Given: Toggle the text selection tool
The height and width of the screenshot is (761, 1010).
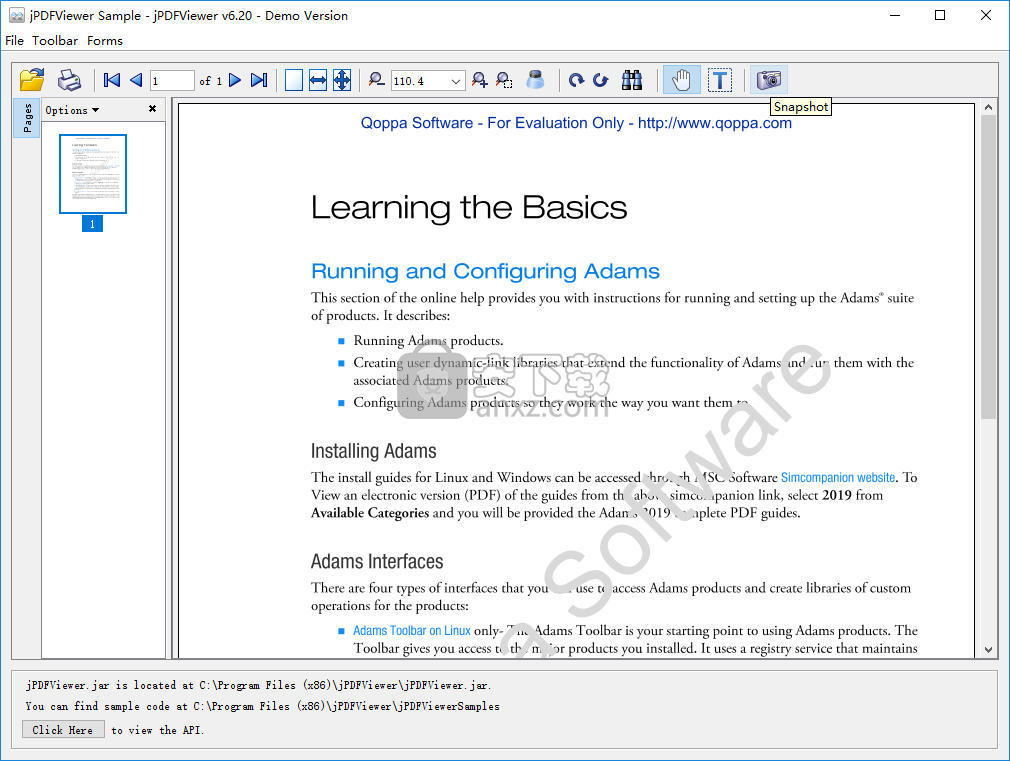Looking at the screenshot, I should tap(719, 80).
